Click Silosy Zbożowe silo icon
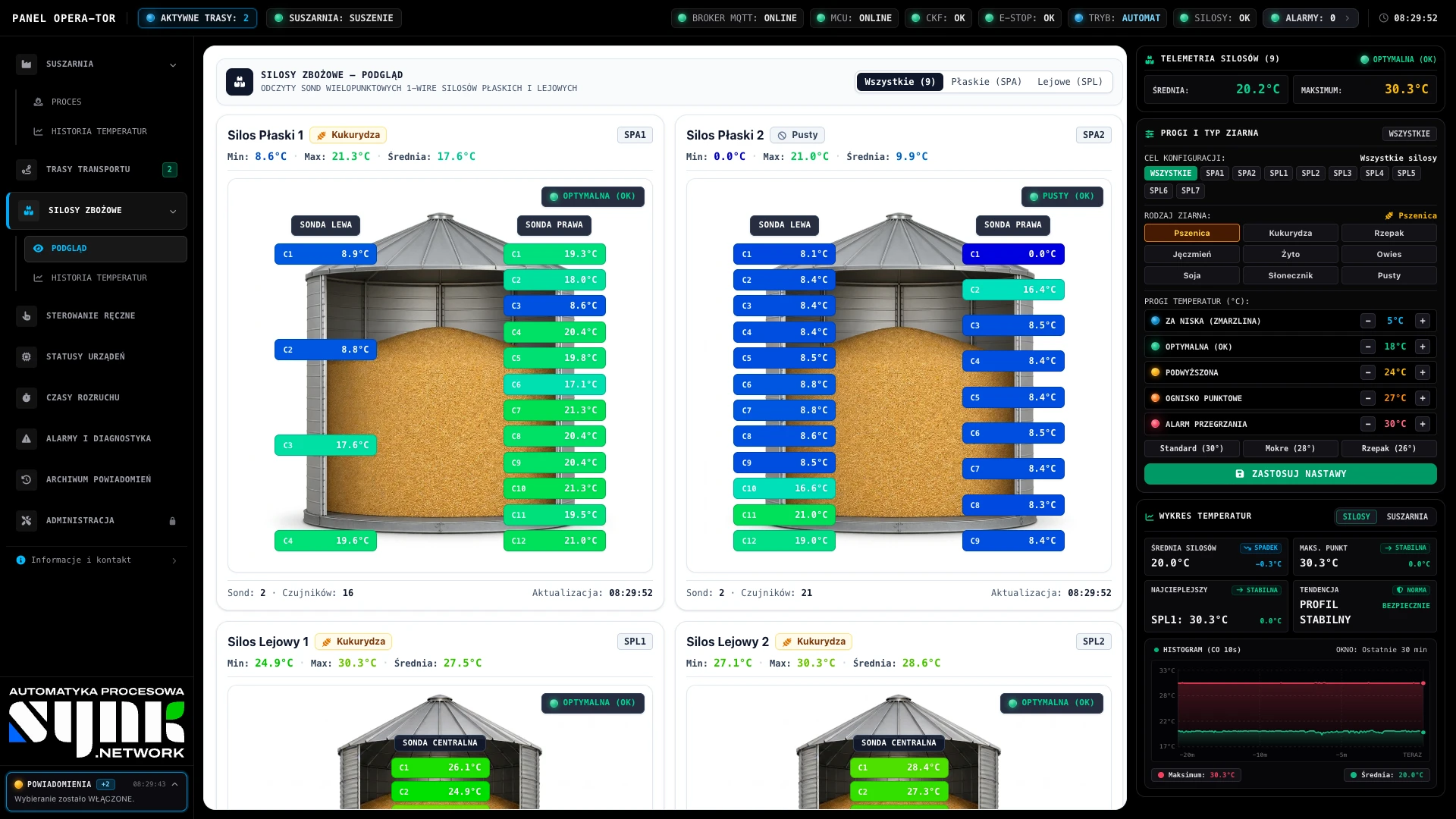1456x819 pixels. click(29, 211)
